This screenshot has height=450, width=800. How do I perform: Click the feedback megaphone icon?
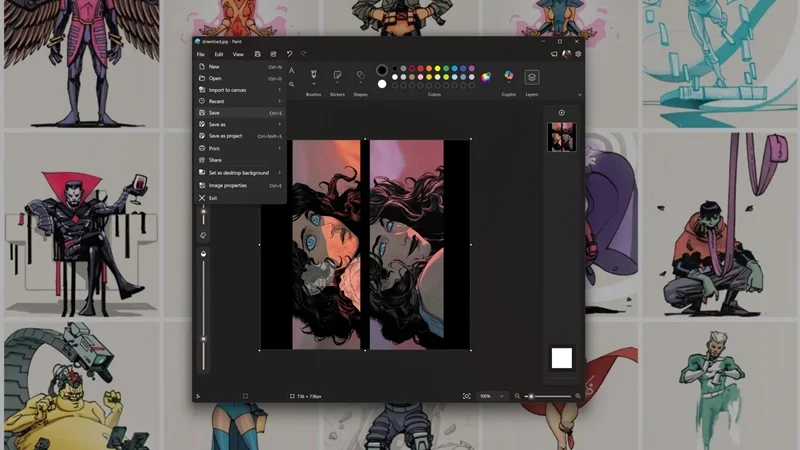click(554, 54)
